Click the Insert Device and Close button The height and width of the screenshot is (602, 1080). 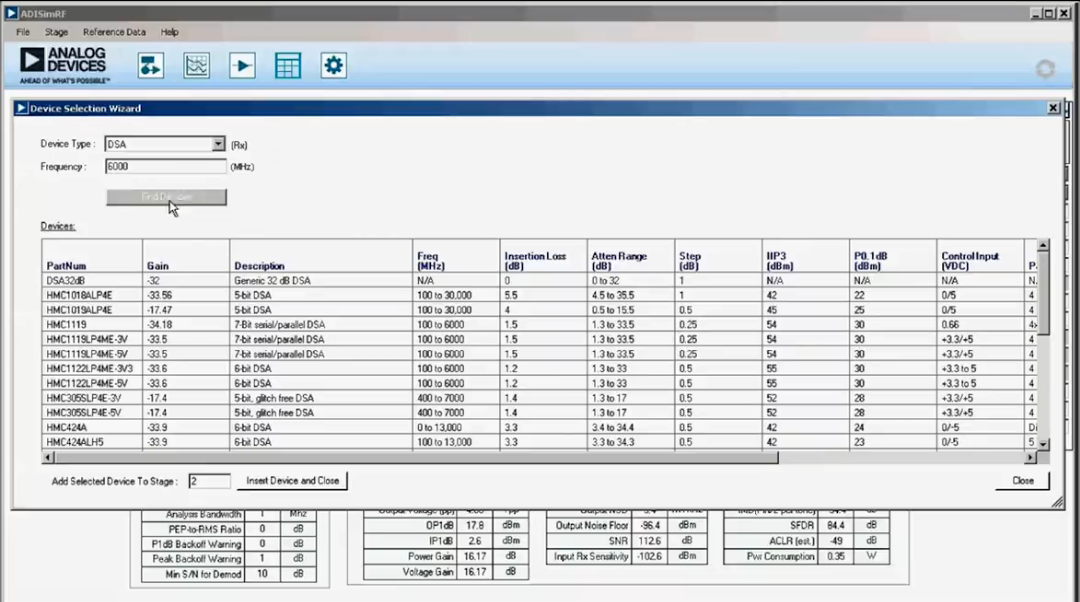(x=292, y=481)
